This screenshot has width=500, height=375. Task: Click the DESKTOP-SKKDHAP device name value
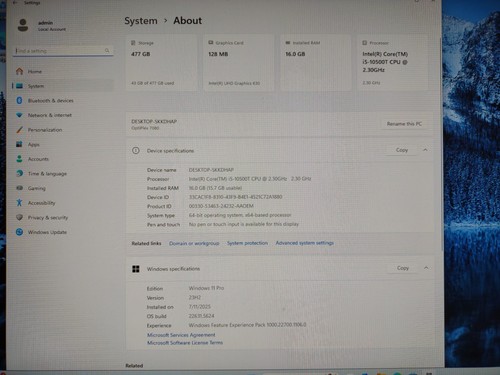click(211, 170)
